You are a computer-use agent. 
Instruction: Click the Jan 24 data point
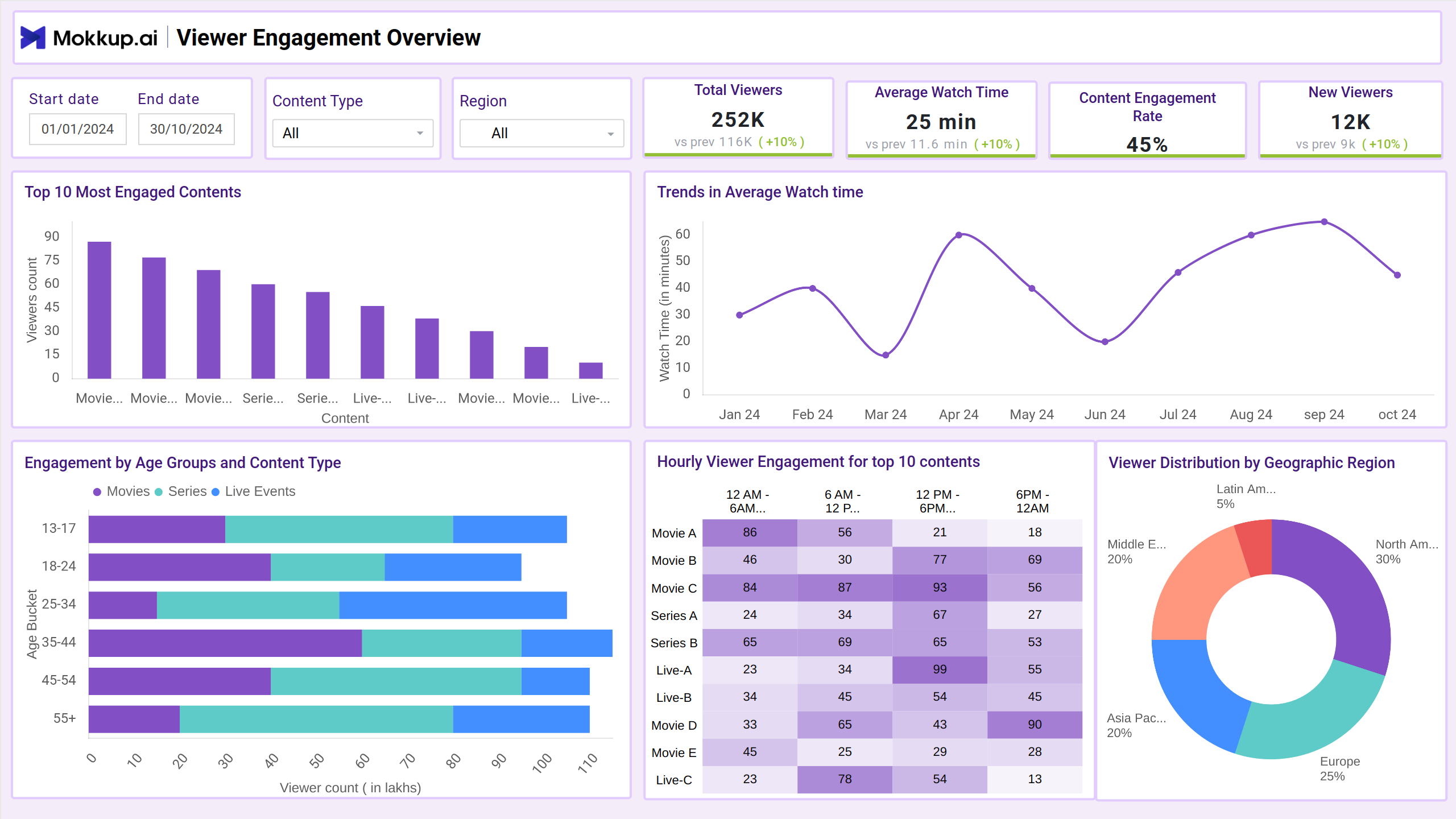(x=739, y=315)
